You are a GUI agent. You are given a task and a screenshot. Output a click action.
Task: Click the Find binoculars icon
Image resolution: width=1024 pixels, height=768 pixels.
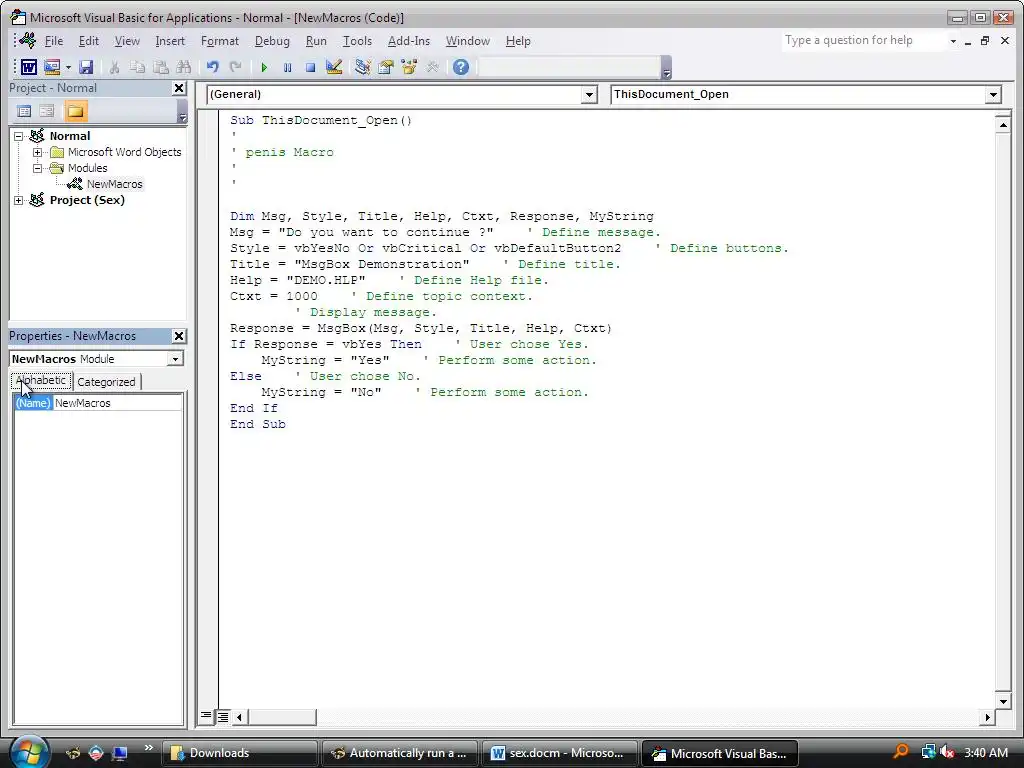point(184,67)
